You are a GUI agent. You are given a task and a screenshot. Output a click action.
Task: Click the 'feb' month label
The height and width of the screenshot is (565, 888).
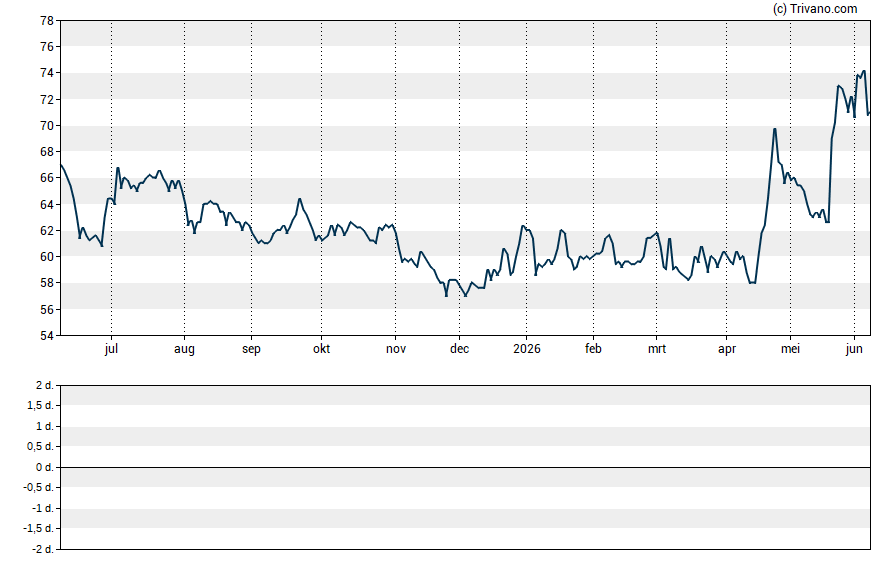point(594,349)
